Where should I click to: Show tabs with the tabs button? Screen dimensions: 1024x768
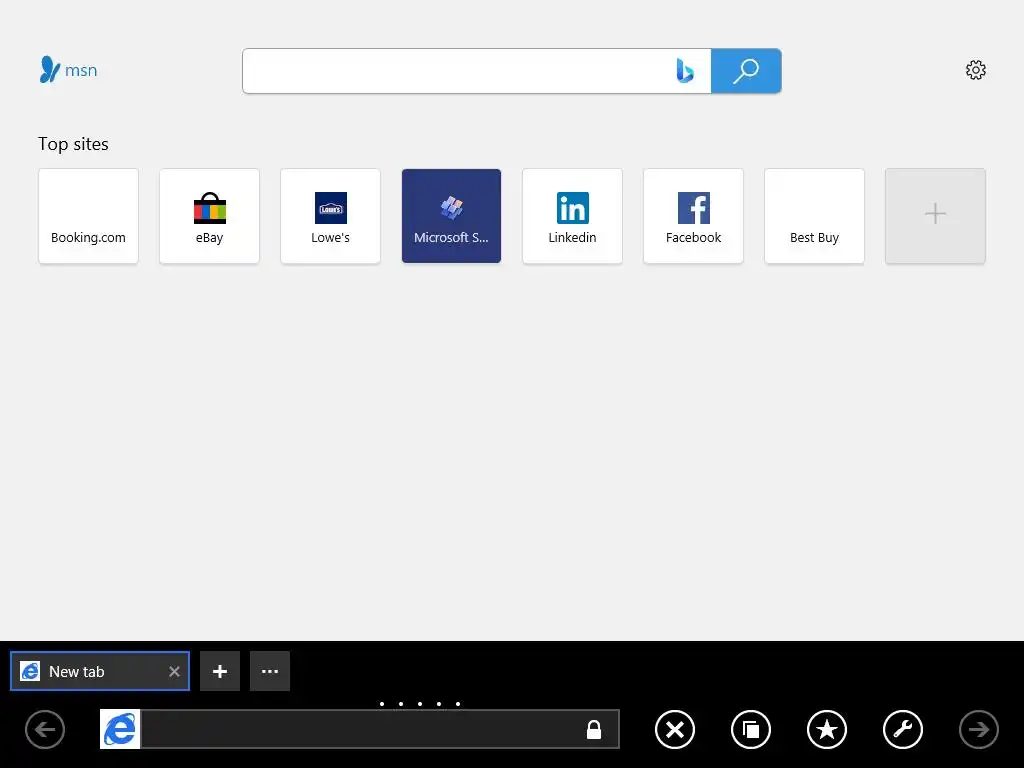pyautogui.click(x=751, y=729)
